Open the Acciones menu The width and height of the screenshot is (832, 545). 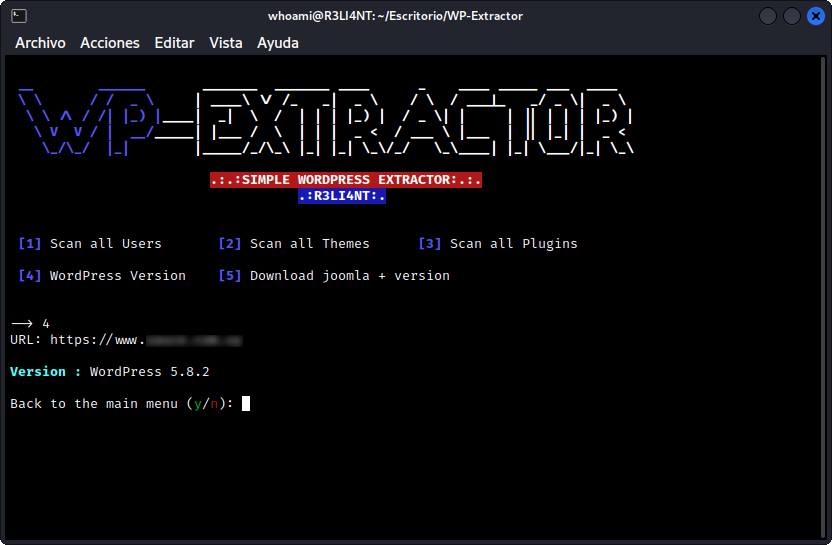[x=110, y=43]
